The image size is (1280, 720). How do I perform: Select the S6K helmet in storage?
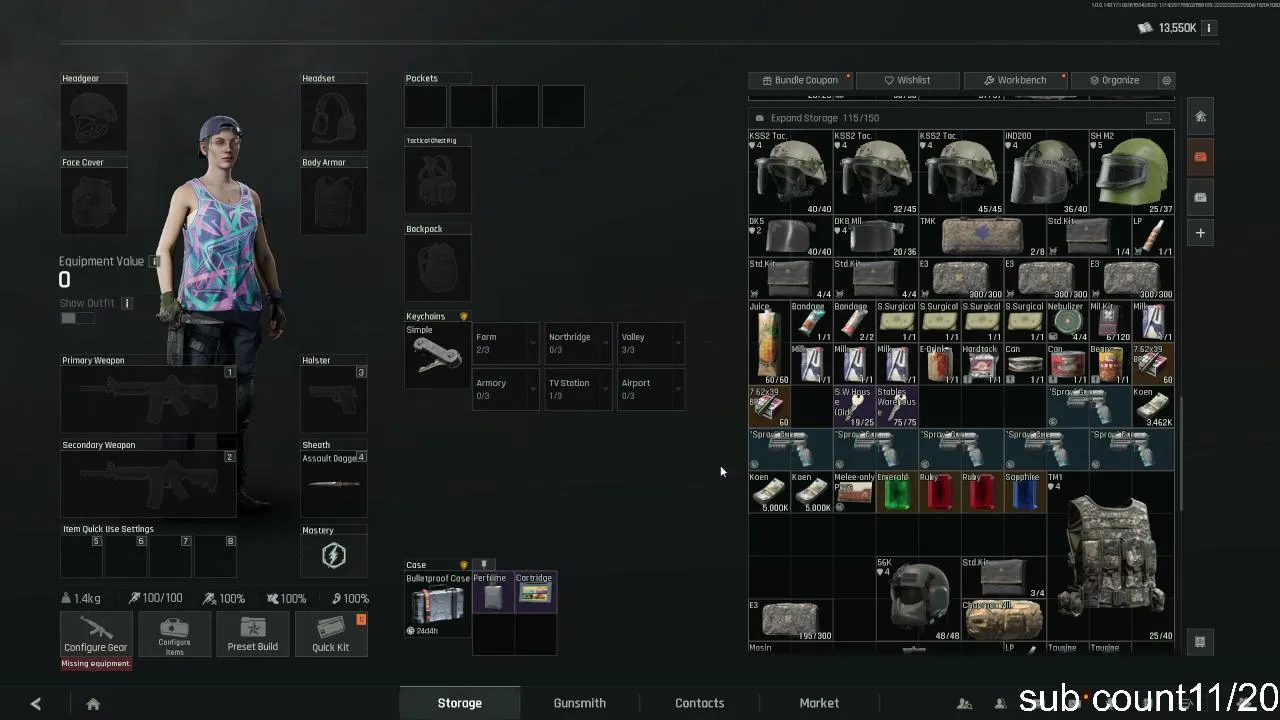pos(918,598)
